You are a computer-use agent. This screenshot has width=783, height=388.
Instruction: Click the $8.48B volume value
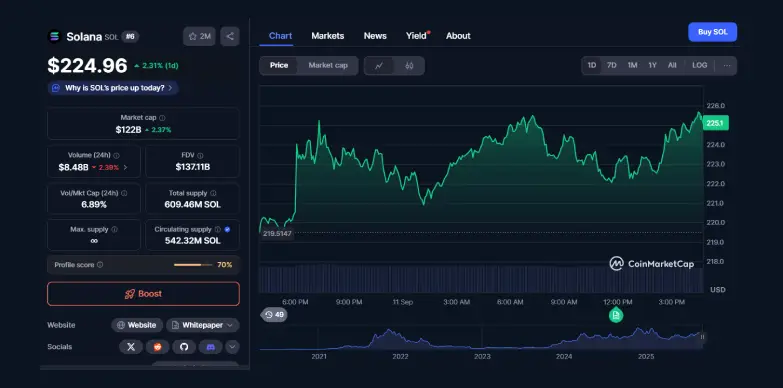coord(73,168)
